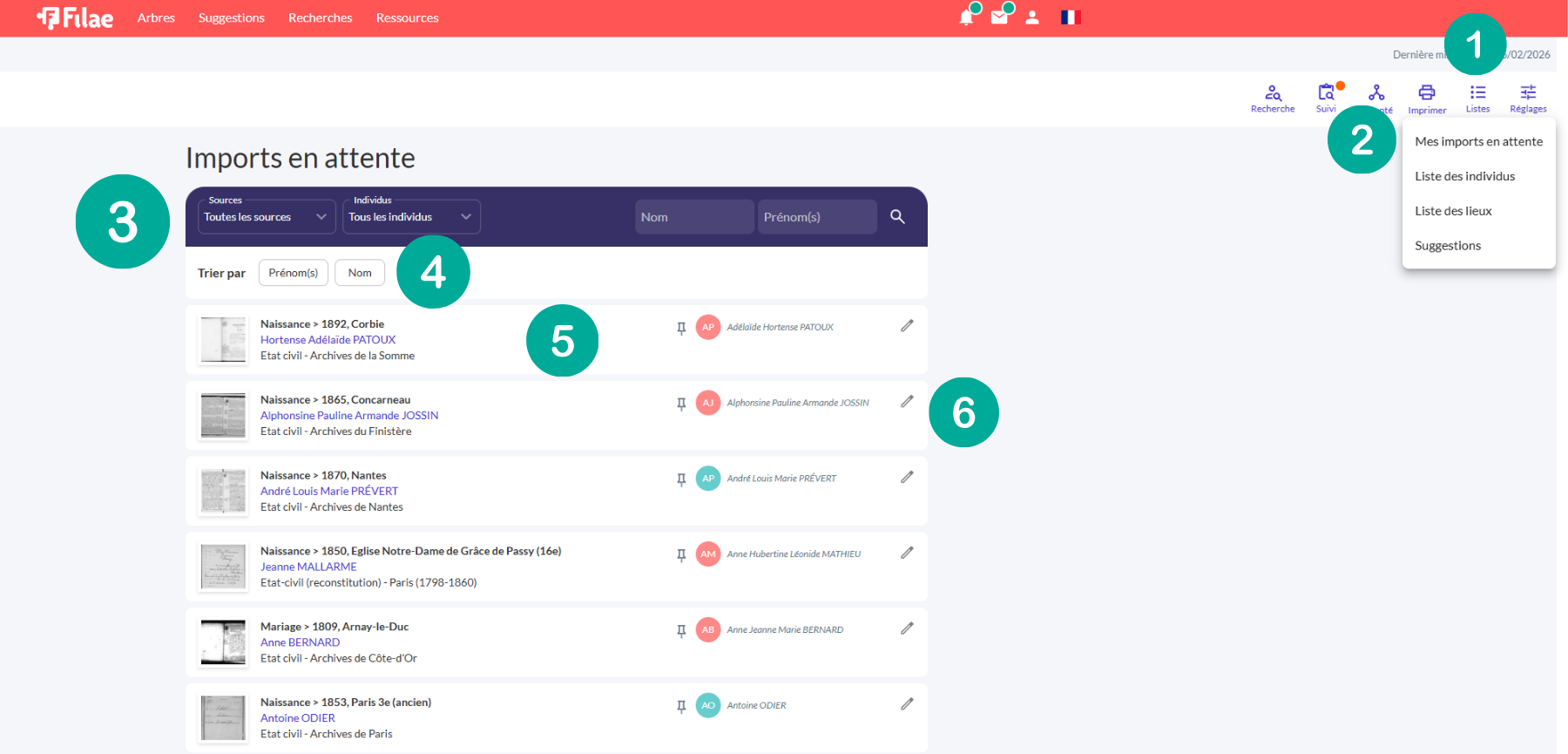Viewport: 1568px width, 754px height.
Task: Open the Réglages settings icon
Action: tap(1528, 98)
